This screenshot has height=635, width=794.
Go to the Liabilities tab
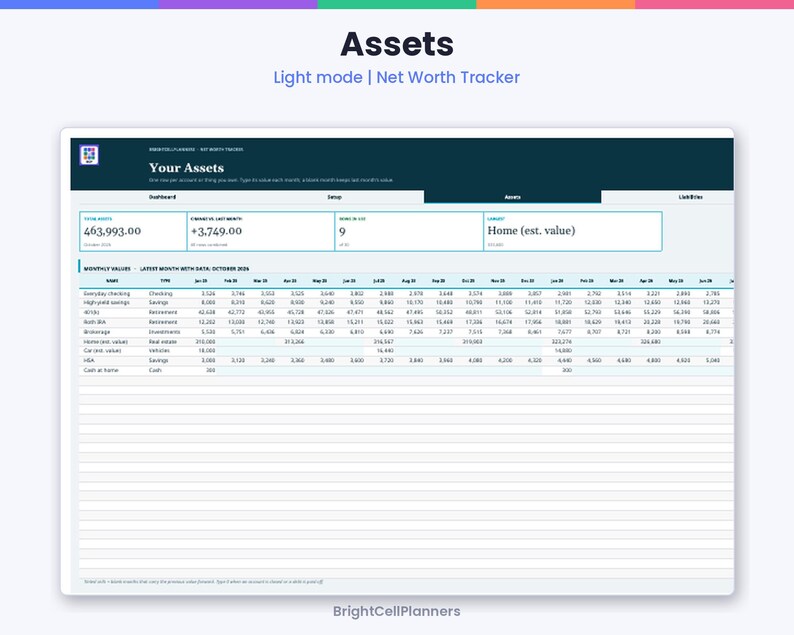coord(690,197)
